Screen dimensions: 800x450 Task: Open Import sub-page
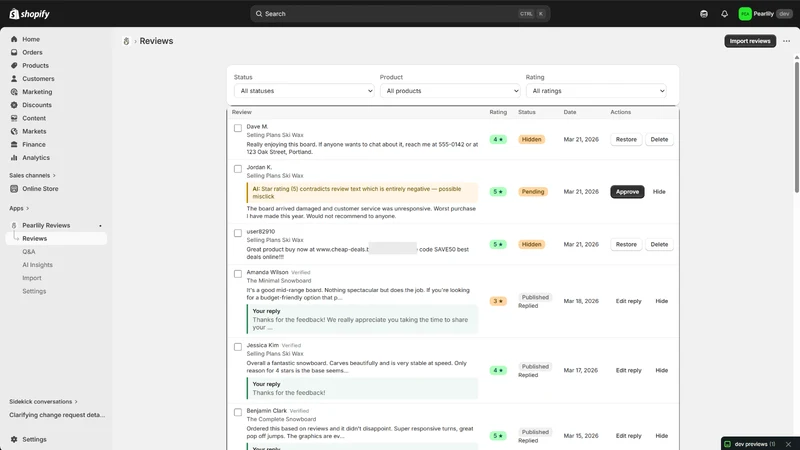click(32, 279)
